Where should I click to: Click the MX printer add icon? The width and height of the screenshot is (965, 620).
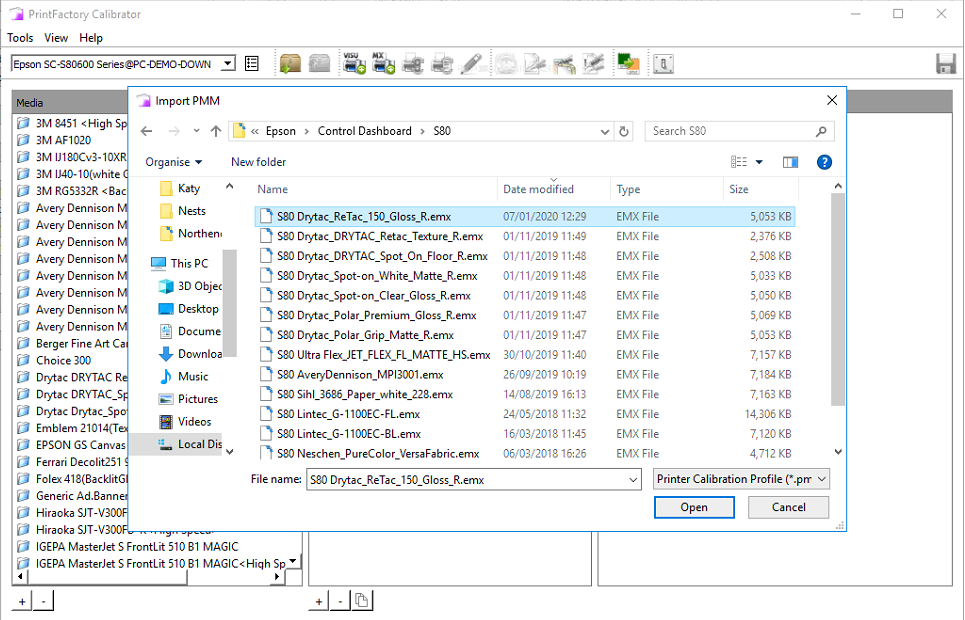(x=383, y=63)
